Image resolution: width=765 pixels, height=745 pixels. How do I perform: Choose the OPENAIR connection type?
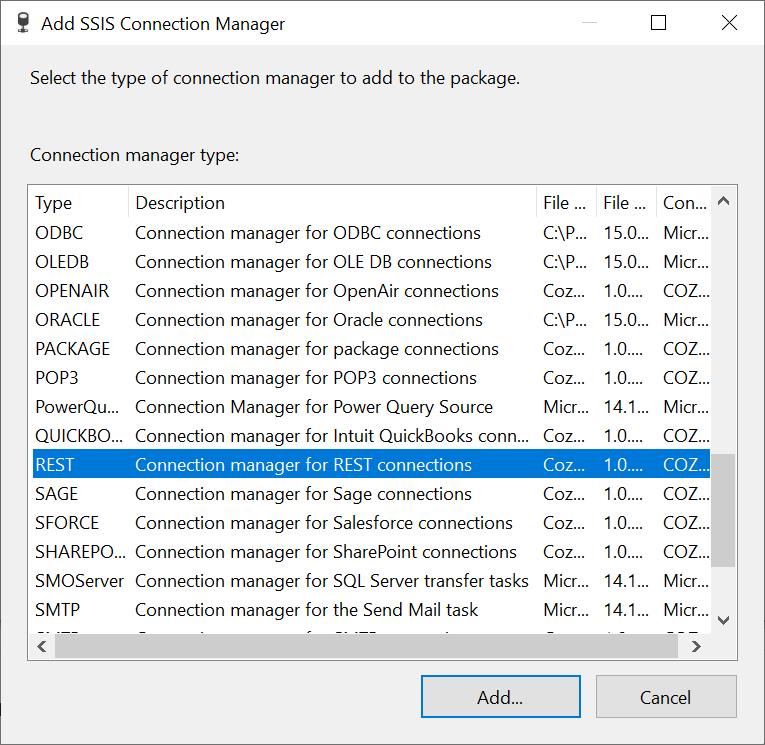[72, 291]
